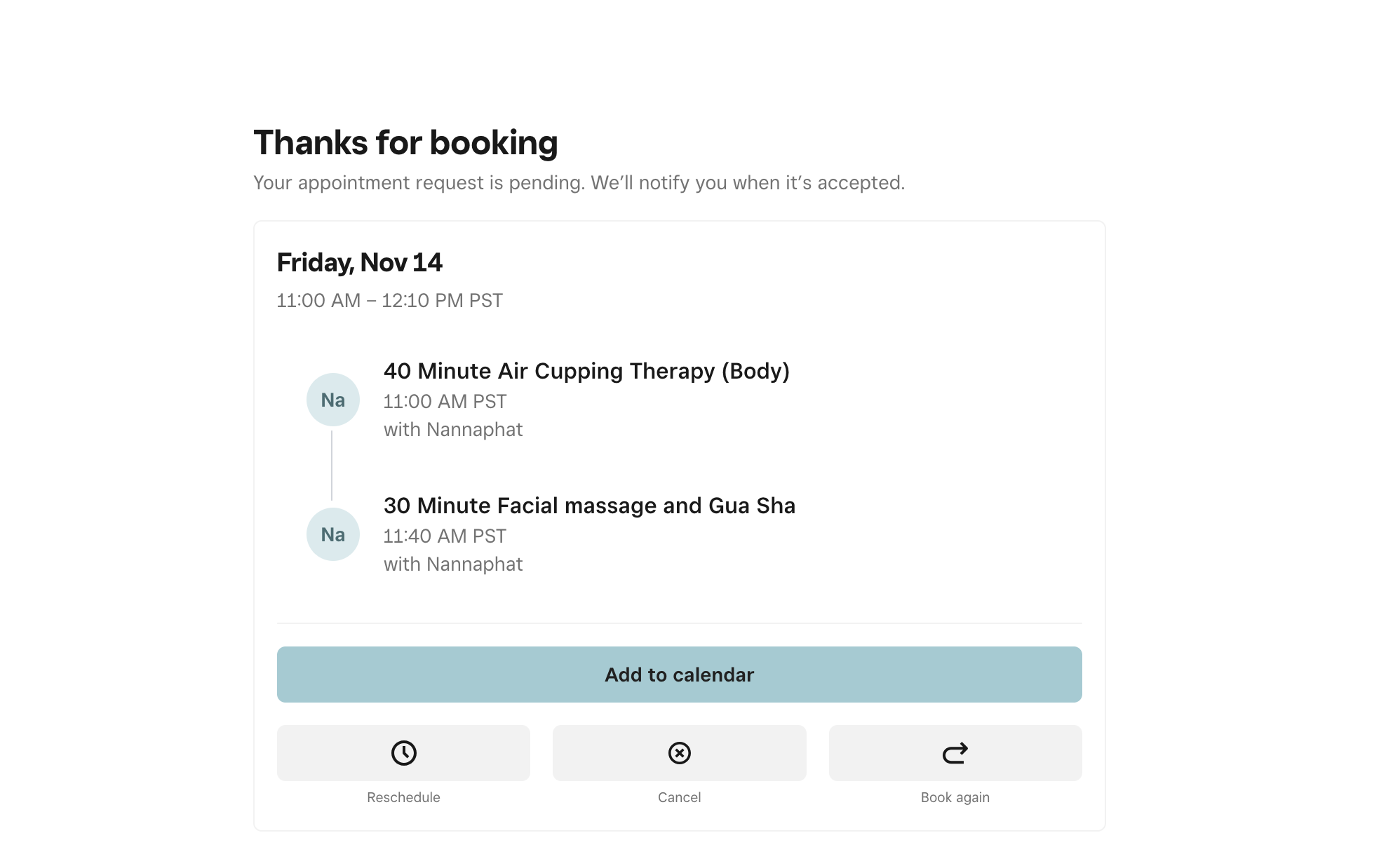The image size is (1400, 847).
Task: Click the 11:40 AM PST start time
Action: [x=445, y=536]
